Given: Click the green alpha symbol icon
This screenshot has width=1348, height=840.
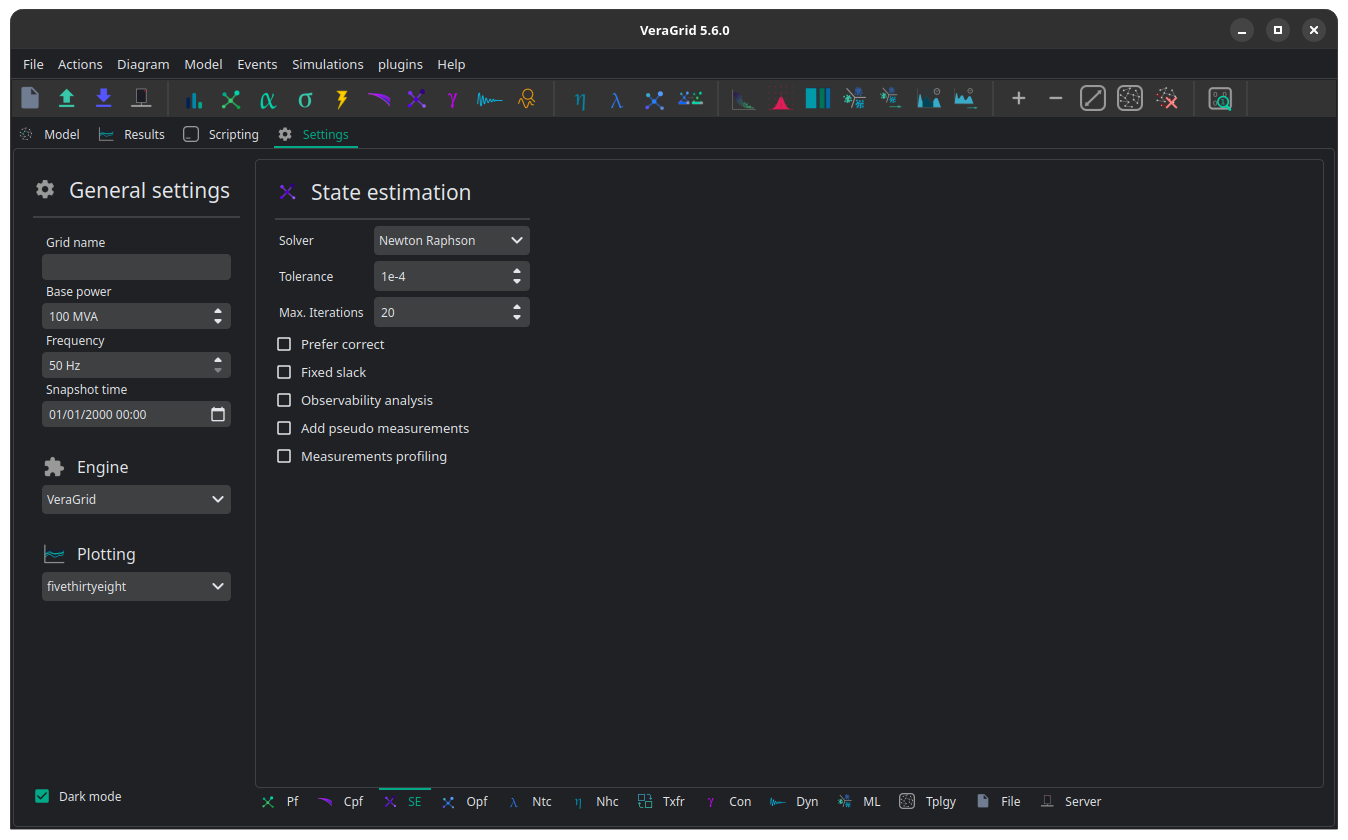Looking at the screenshot, I should pos(268,99).
